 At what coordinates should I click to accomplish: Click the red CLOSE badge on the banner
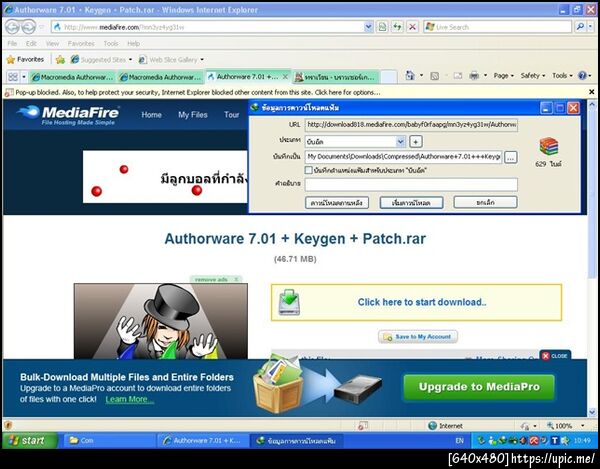[555, 356]
